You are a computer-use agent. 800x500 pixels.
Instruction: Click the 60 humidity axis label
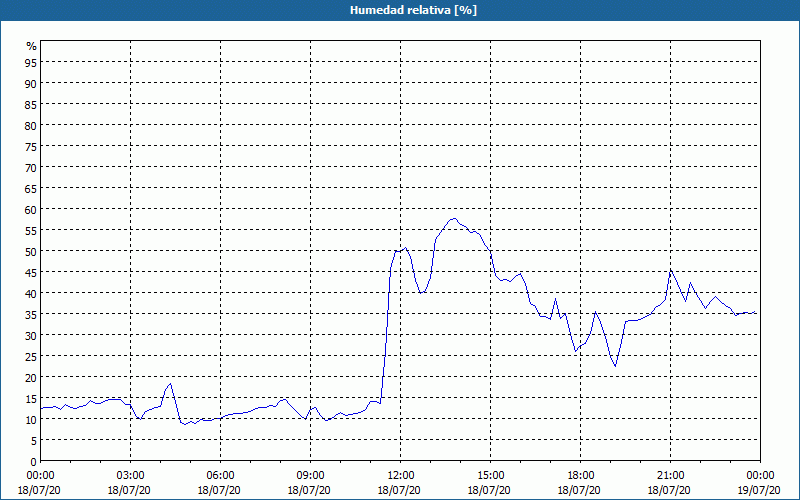coord(31,210)
